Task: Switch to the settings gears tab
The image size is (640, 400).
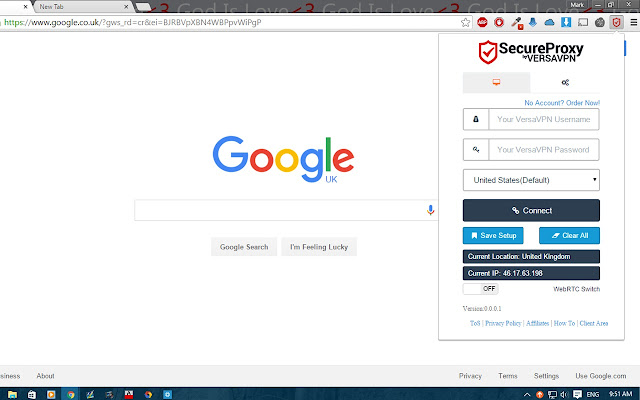Action: click(565, 82)
